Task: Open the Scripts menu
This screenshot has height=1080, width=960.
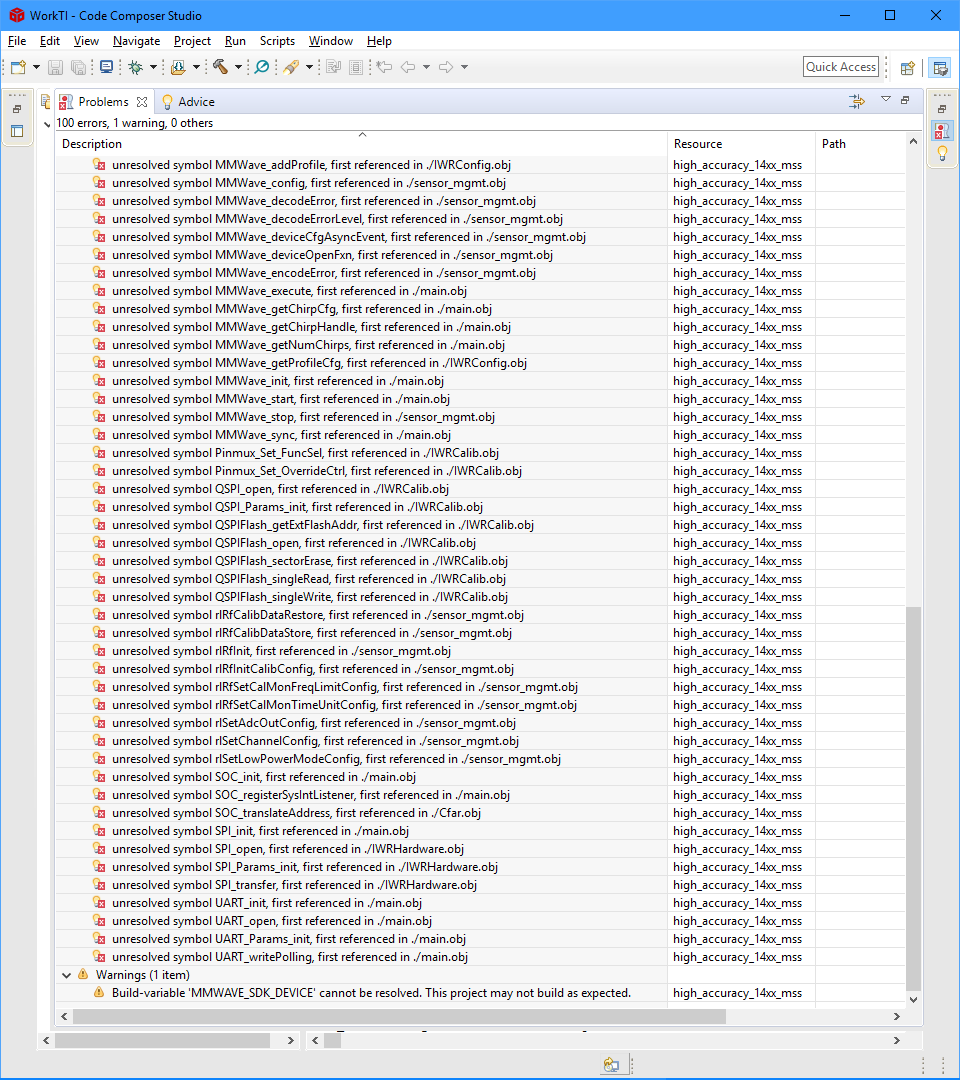Action: (277, 41)
